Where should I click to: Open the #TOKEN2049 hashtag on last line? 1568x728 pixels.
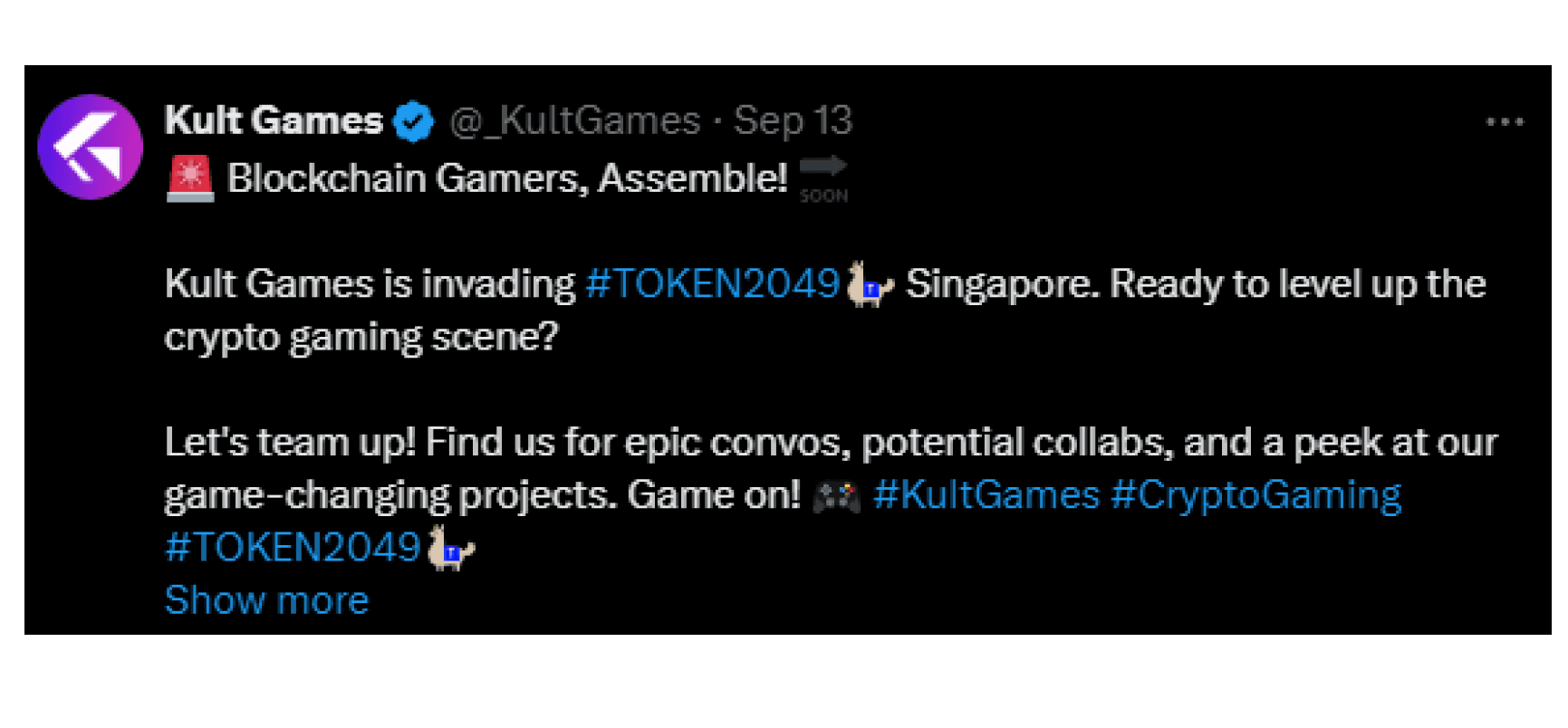point(293,548)
